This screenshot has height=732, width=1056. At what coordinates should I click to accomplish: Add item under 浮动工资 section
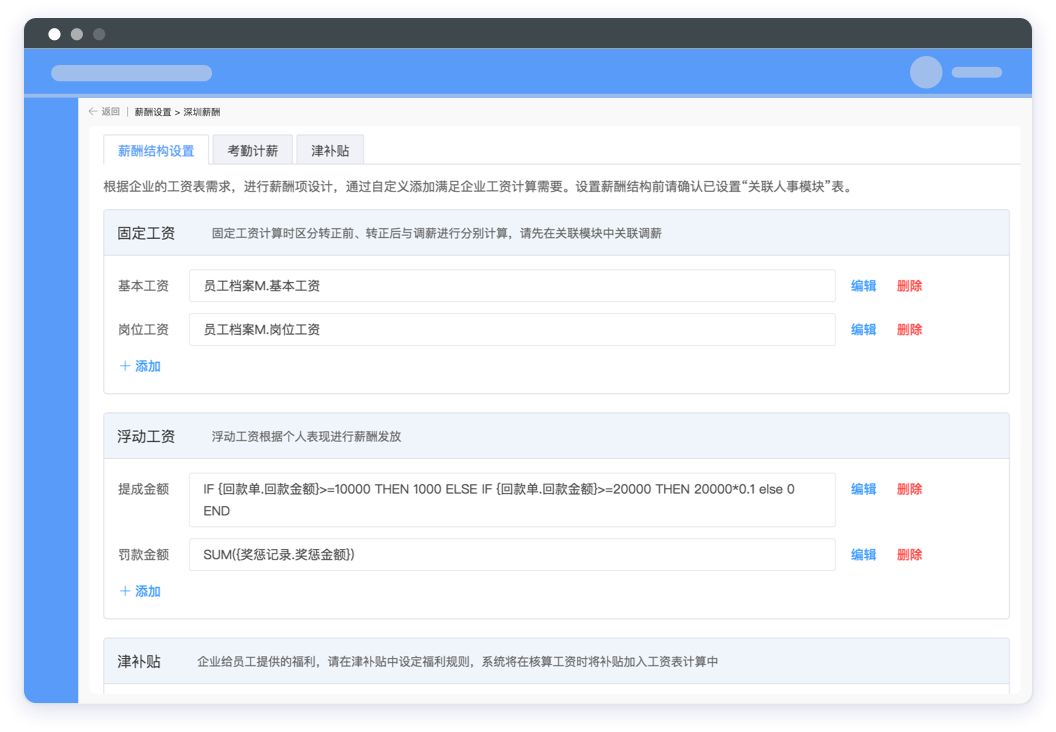140,591
